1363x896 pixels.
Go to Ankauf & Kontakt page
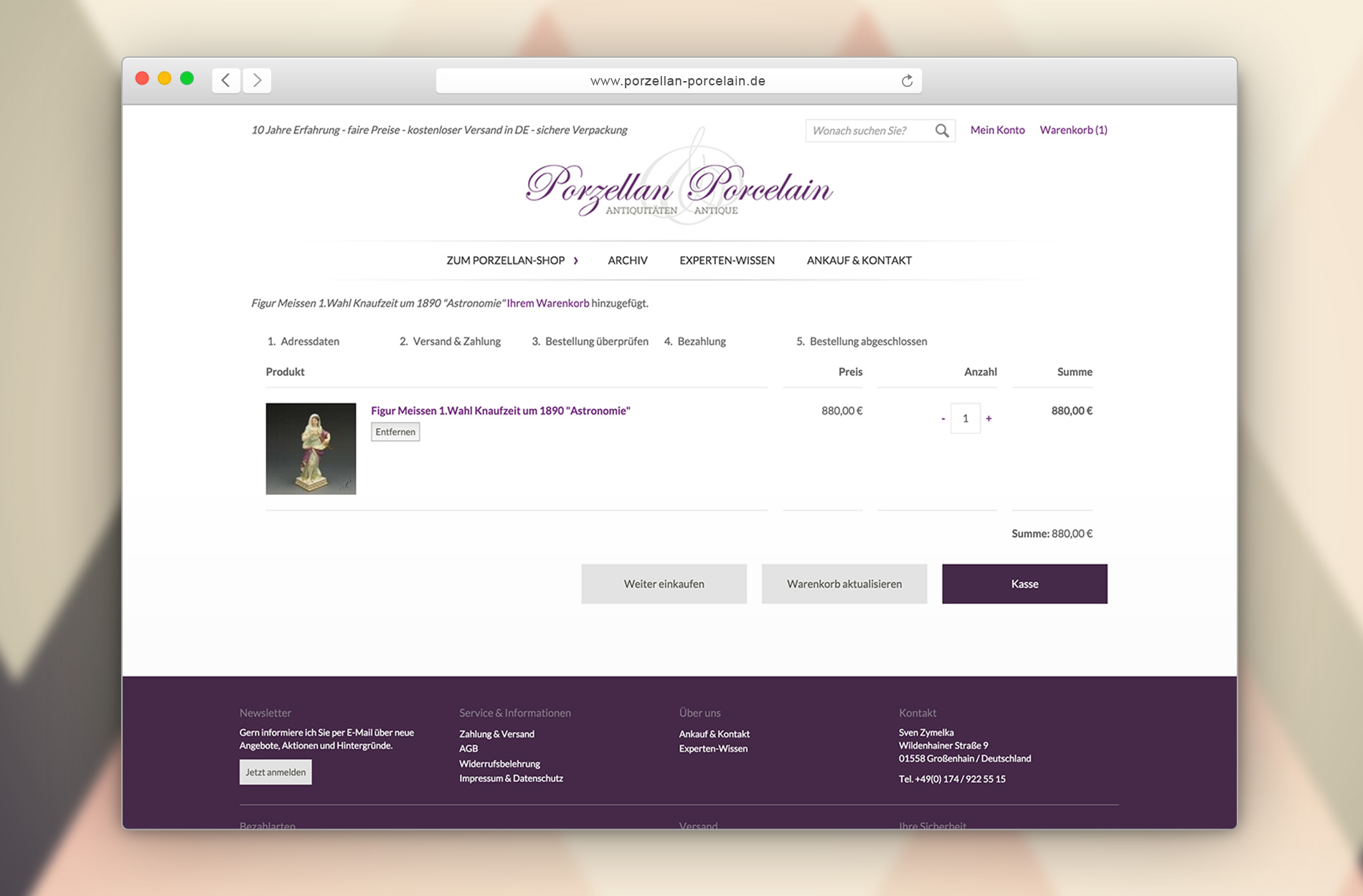(859, 260)
